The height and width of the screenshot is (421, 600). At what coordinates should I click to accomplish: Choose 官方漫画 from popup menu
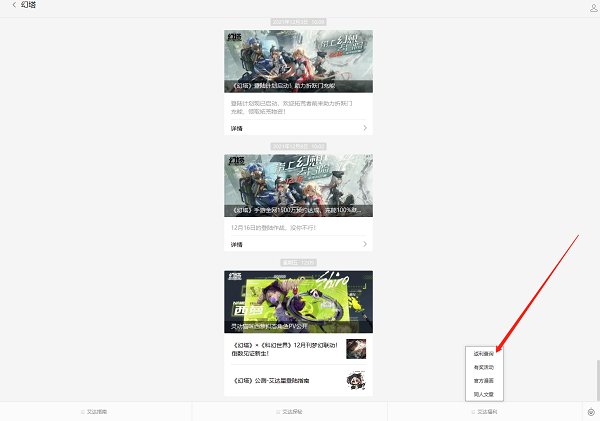pos(484,380)
